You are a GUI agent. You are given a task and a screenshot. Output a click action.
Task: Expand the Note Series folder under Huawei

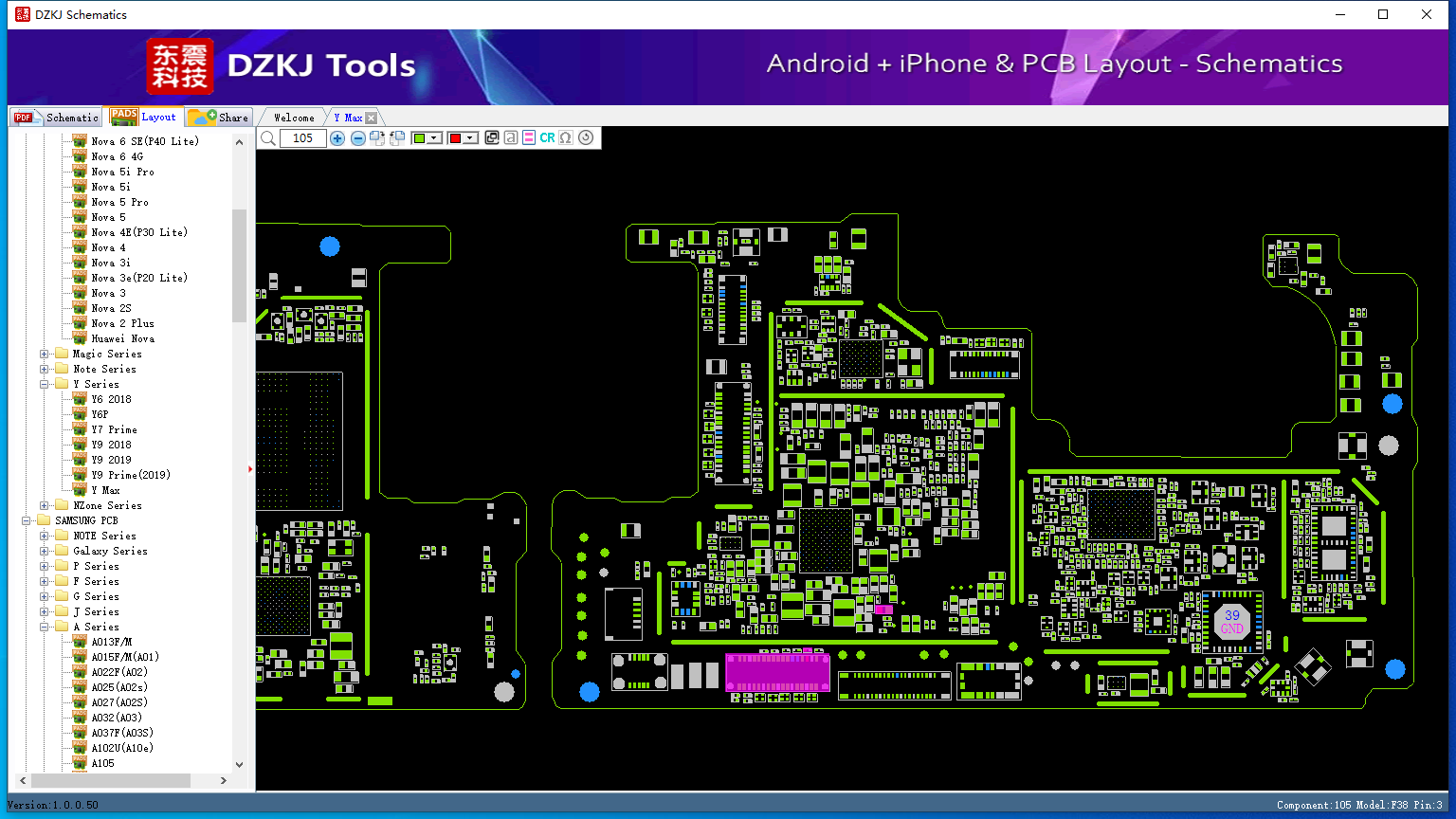45,369
